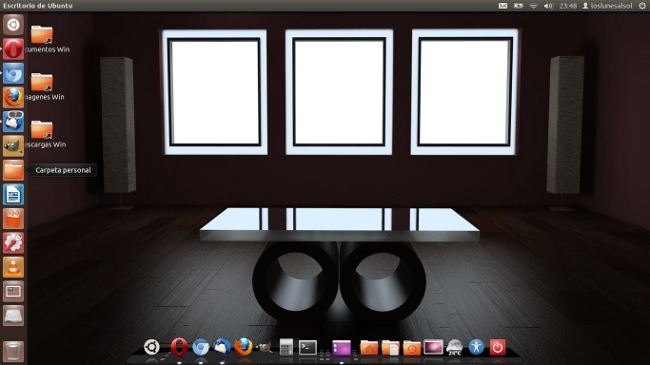Image resolution: width=650 pixels, height=365 pixels.
Task: Expand the loslunesalsol user menu
Action: (607, 6)
